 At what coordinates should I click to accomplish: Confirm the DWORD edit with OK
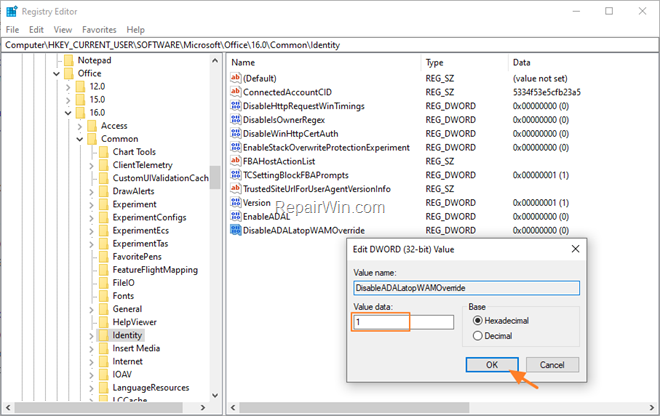tap(492, 365)
